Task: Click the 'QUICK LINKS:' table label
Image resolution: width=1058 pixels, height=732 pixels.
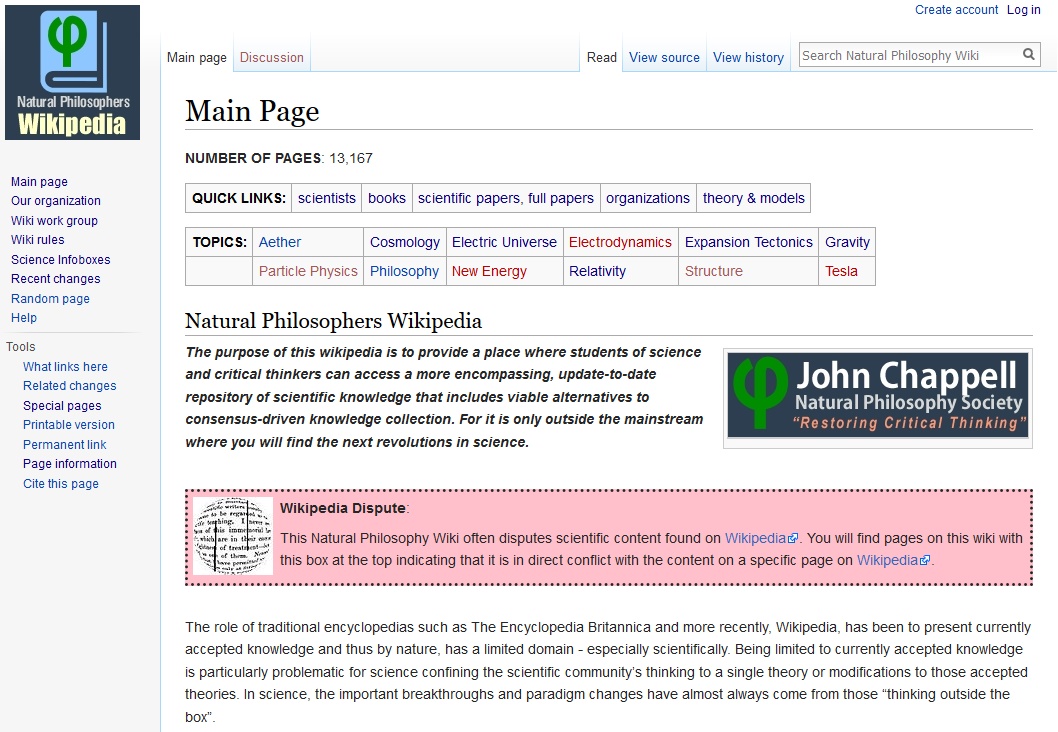Action: pos(239,198)
